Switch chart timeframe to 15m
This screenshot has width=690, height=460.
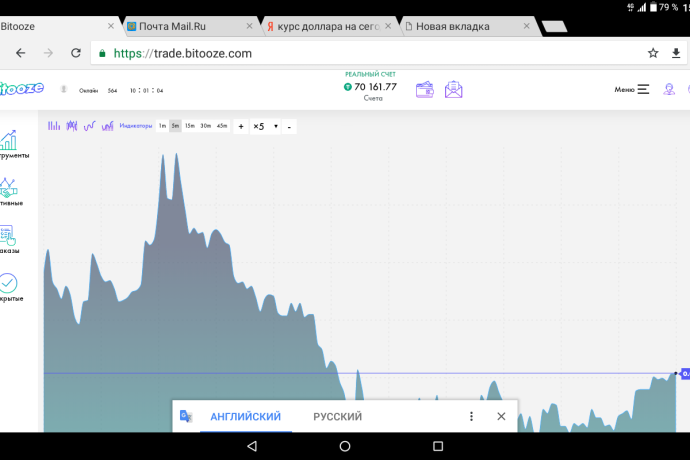(x=190, y=126)
